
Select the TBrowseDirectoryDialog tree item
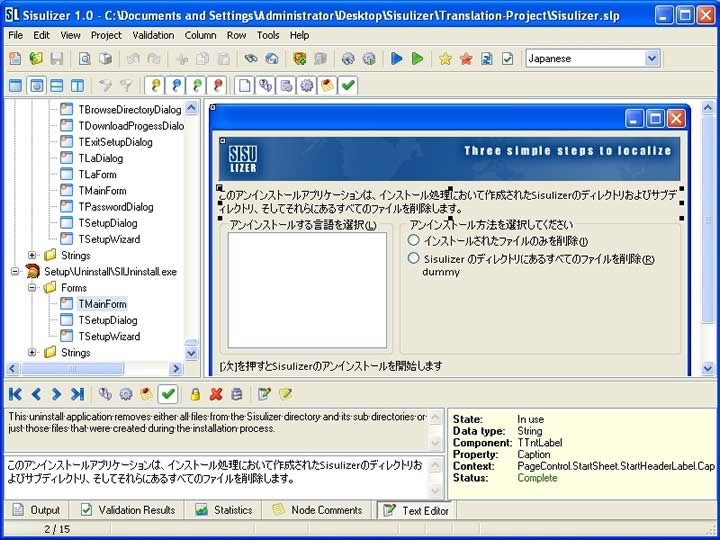(129, 109)
